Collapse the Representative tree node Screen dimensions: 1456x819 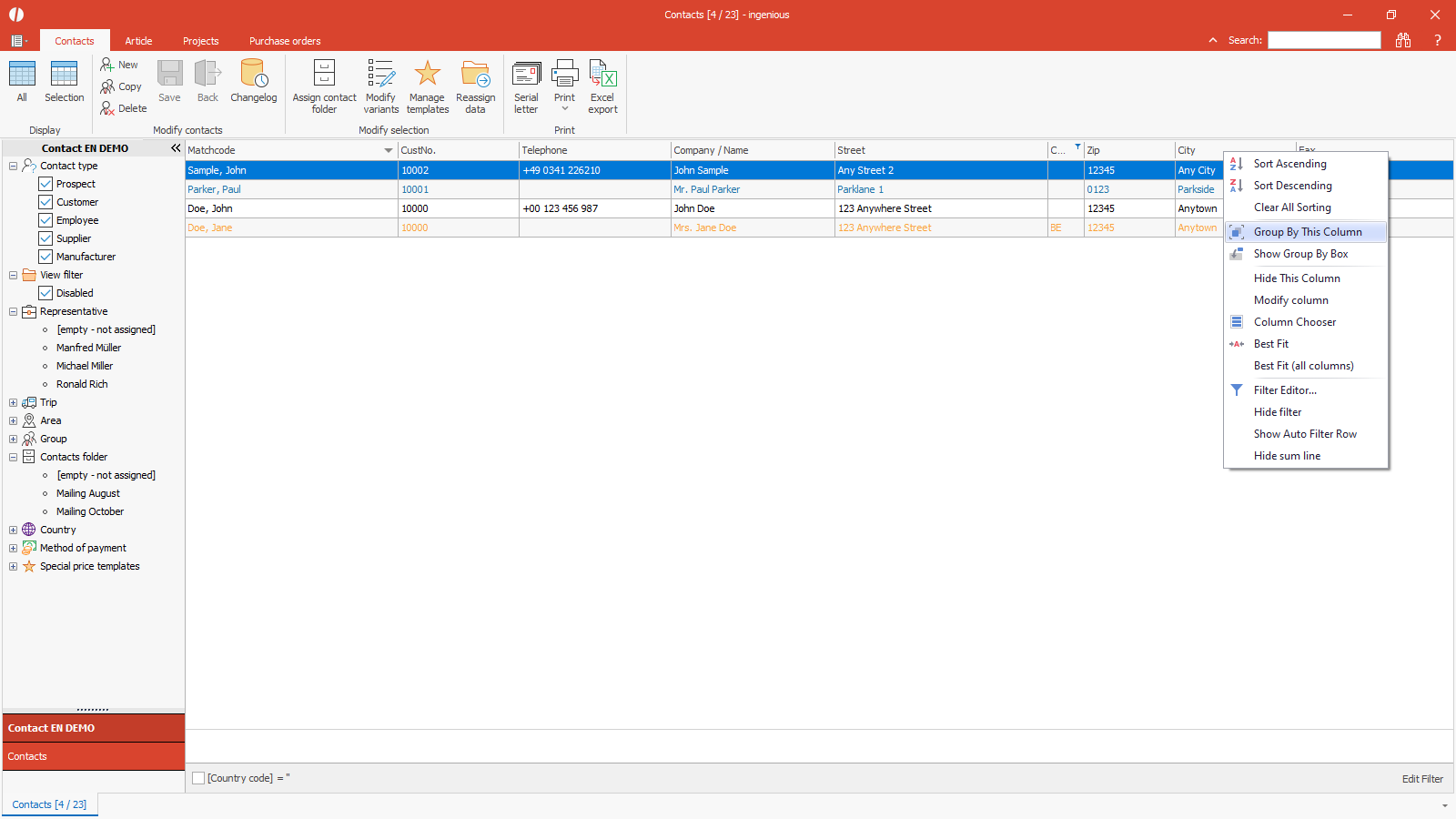13,311
